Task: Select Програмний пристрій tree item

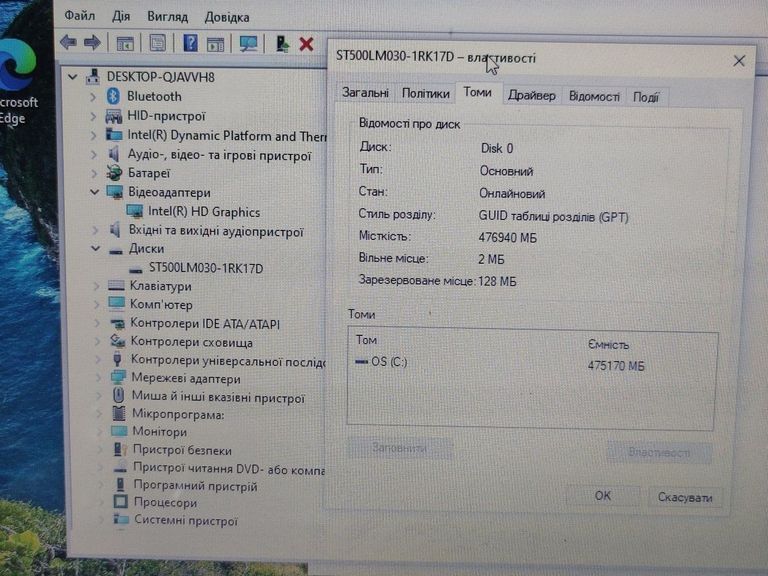Action: click(195, 486)
